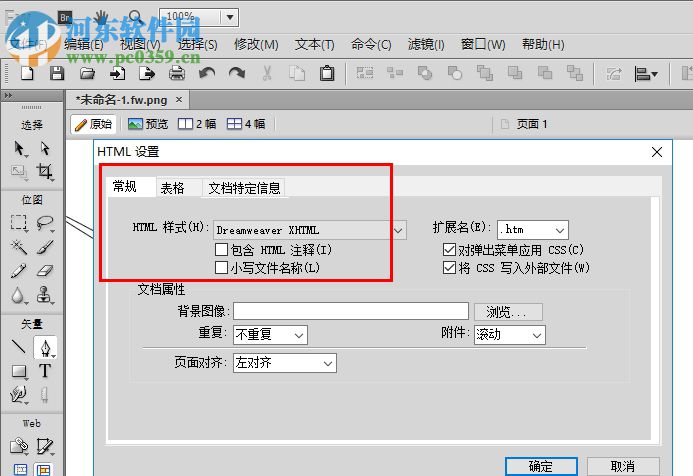Open the Adobe Bridge Br icon
The width and height of the screenshot is (693, 476).
pos(65,18)
